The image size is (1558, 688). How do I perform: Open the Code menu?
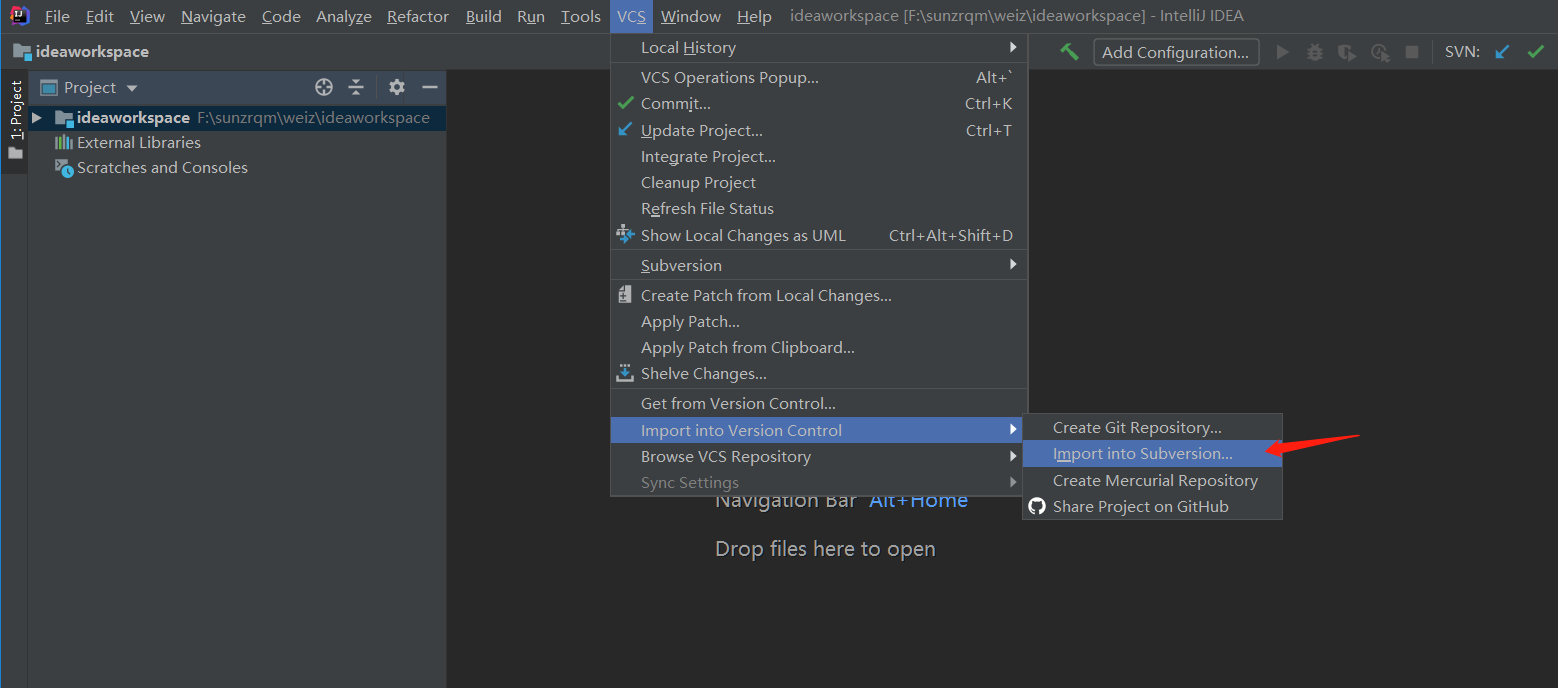(x=281, y=16)
